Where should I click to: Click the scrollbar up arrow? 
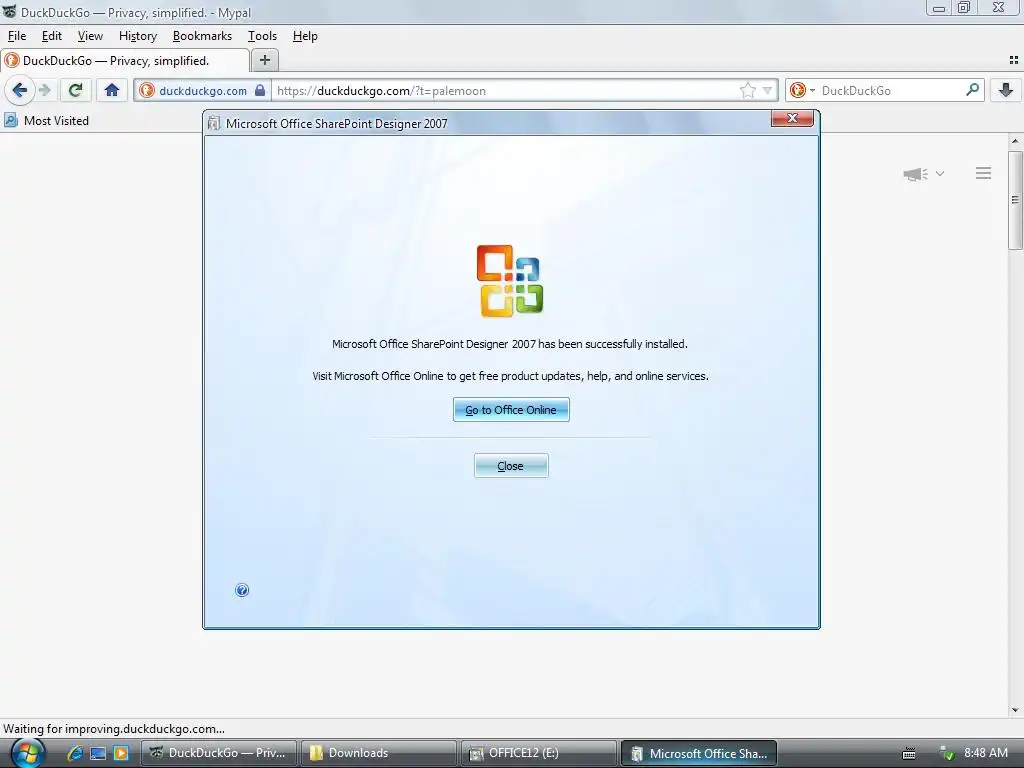coord(1016,141)
